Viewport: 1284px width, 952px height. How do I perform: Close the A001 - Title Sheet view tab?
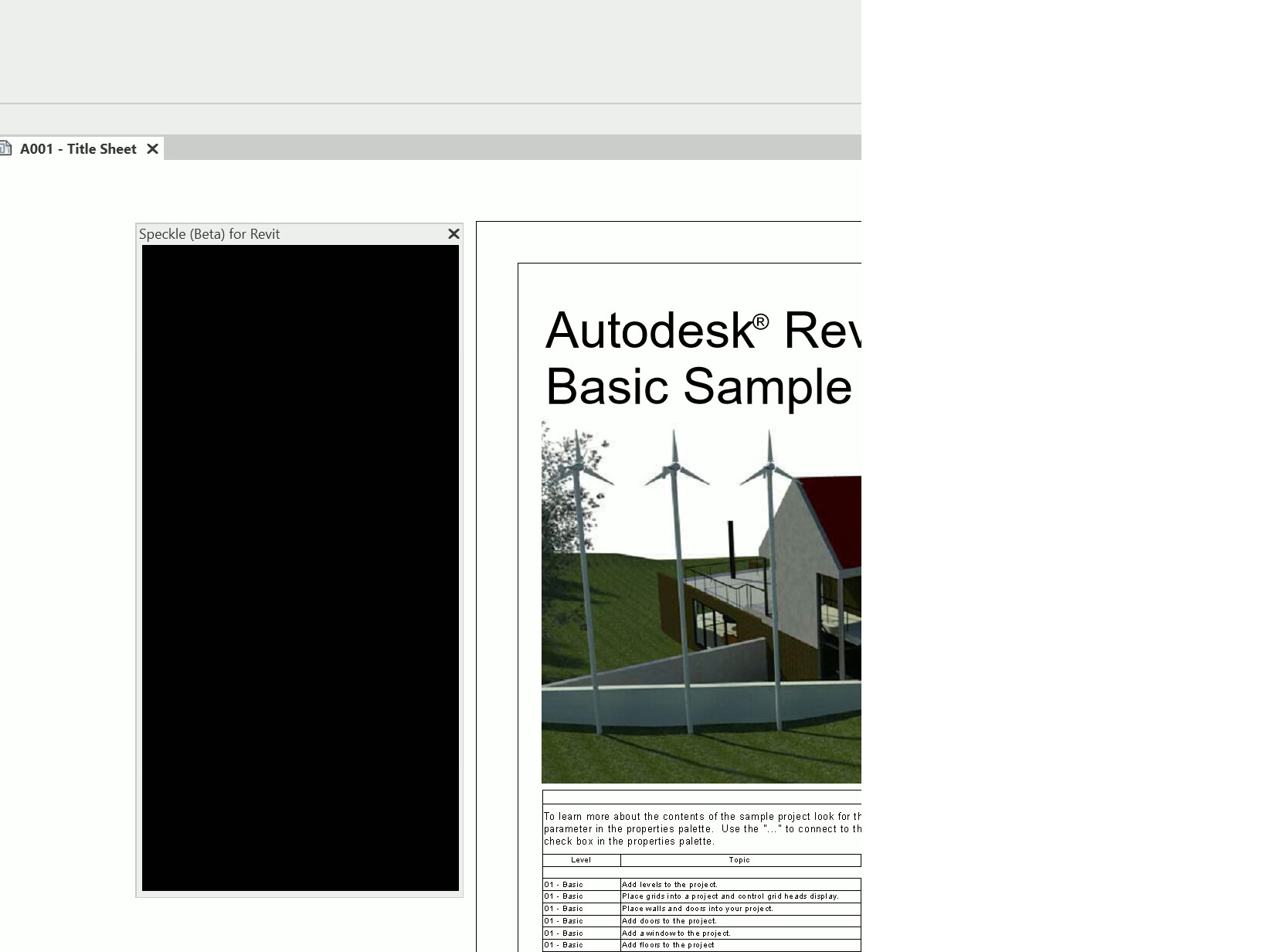pos(152,148)
